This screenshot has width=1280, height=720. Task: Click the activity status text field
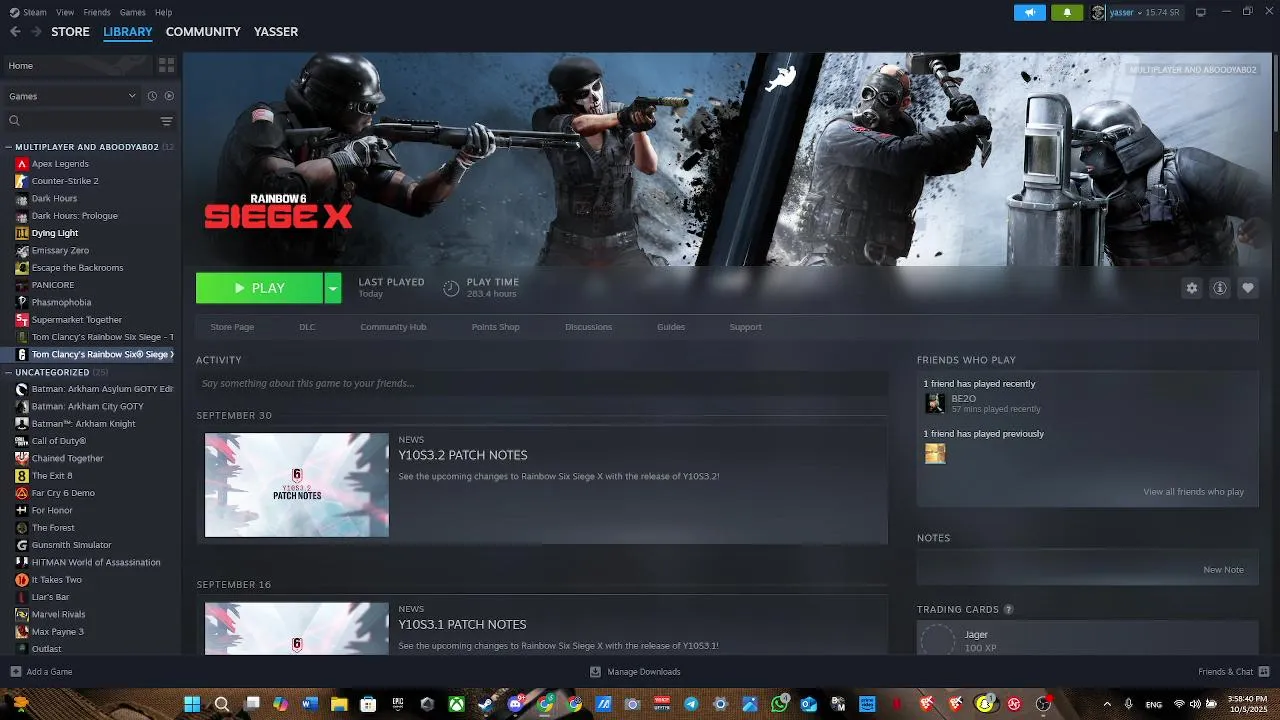542,383
